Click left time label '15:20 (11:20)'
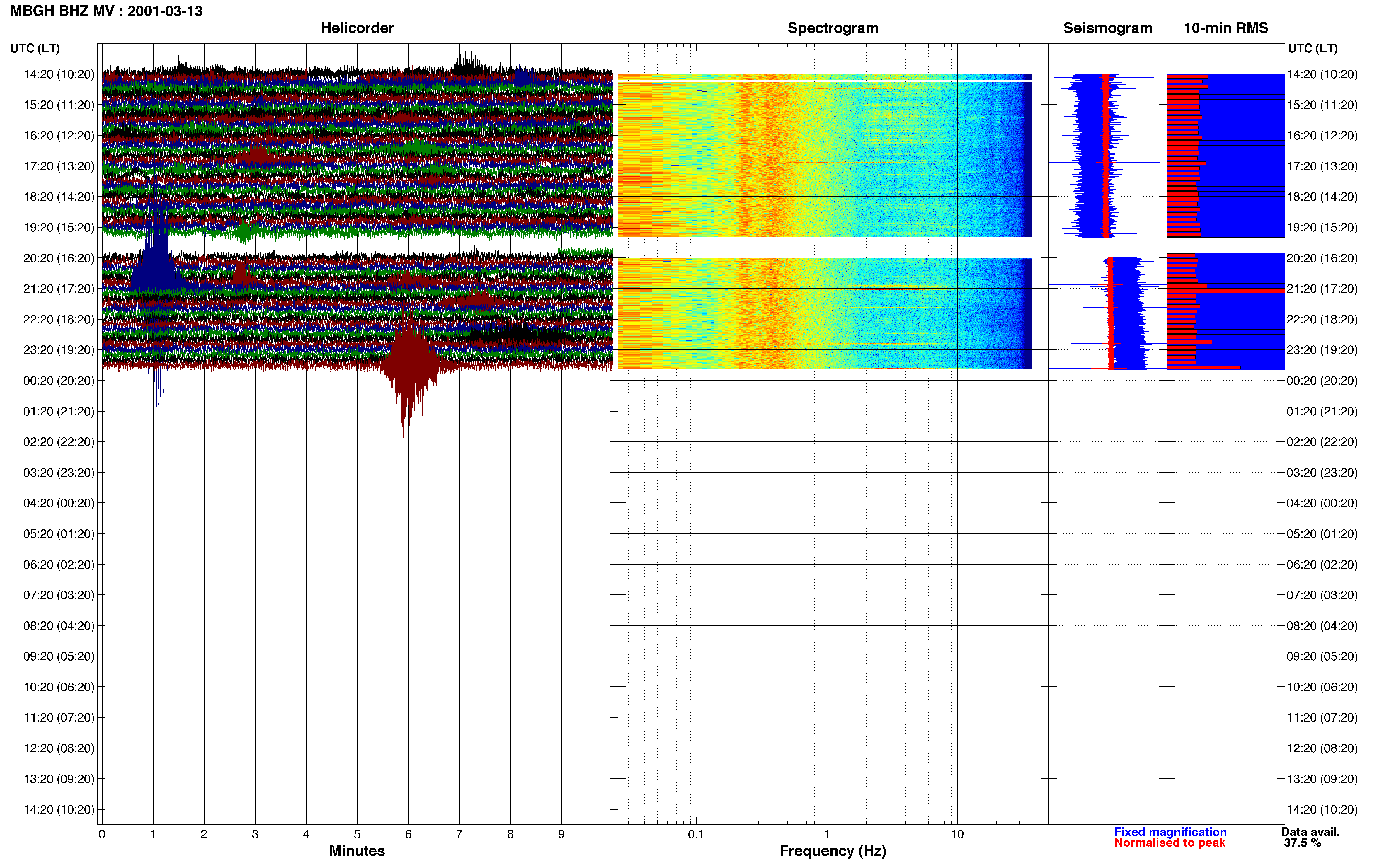The width and height of the screenshot is (1389, 868). coord(59,105)
